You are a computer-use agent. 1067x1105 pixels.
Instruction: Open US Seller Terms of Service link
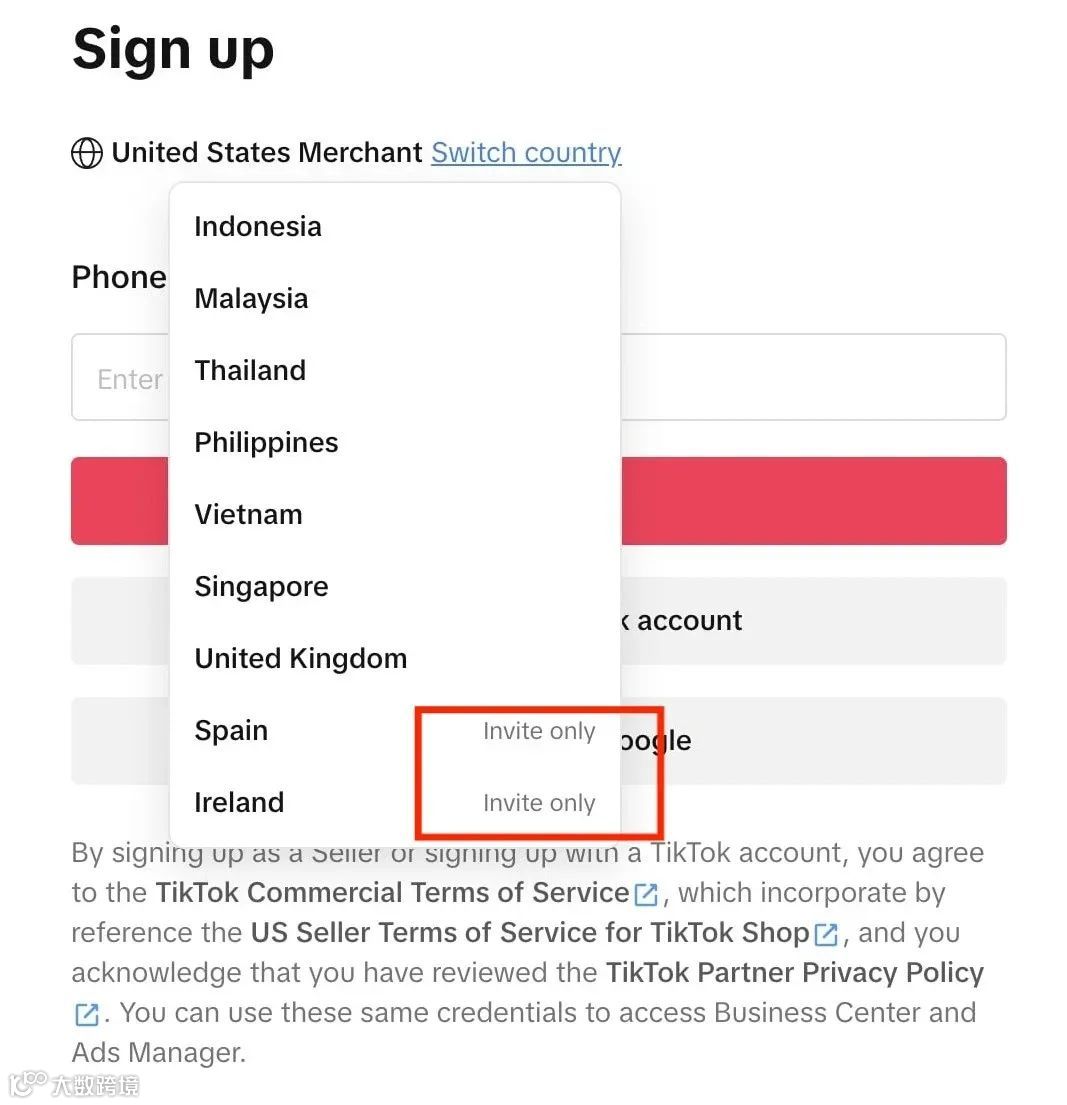click(x=530, y=933)
